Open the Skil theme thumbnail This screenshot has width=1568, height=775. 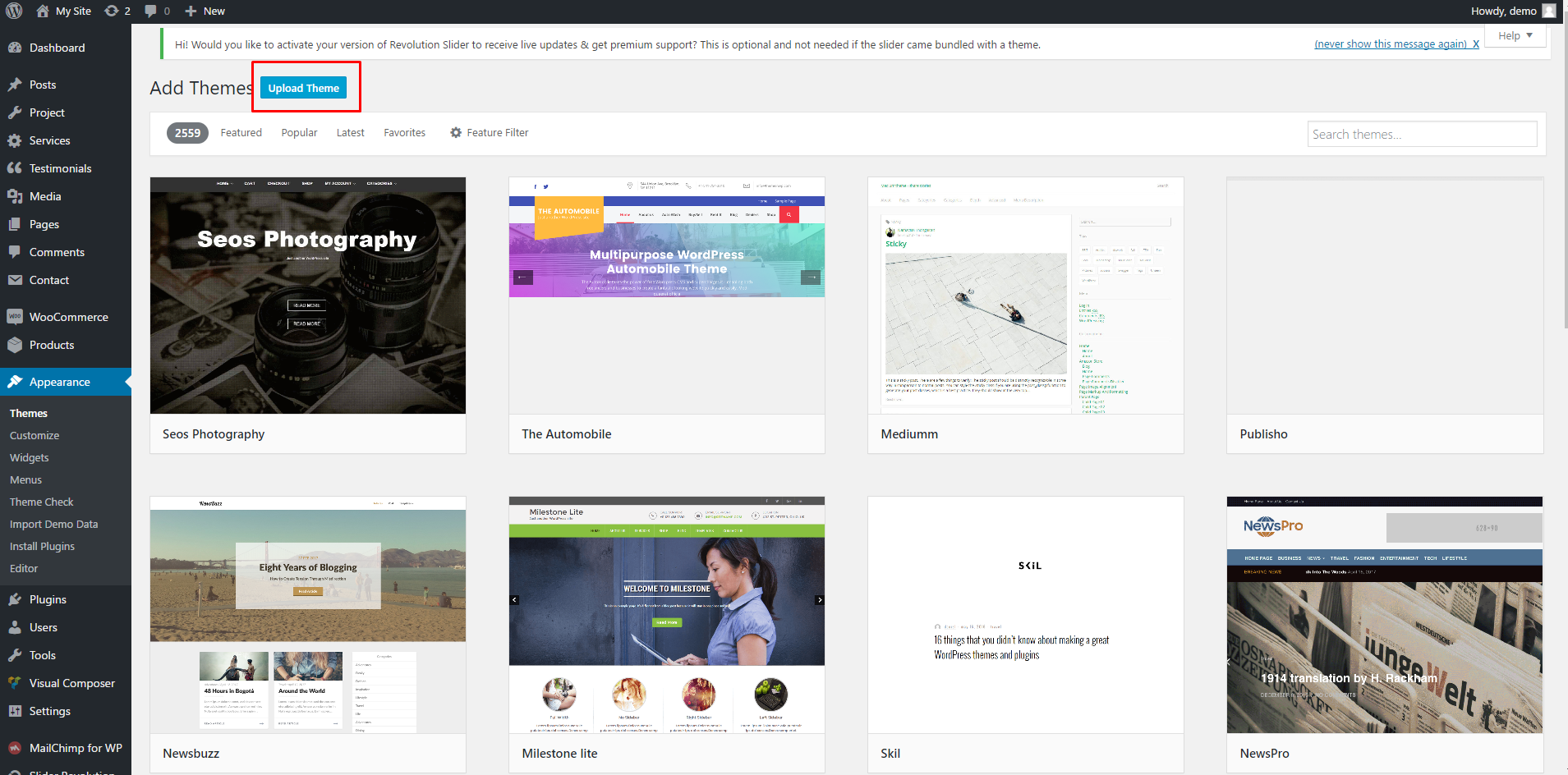pyautogui.click(x=1026, y=615)
